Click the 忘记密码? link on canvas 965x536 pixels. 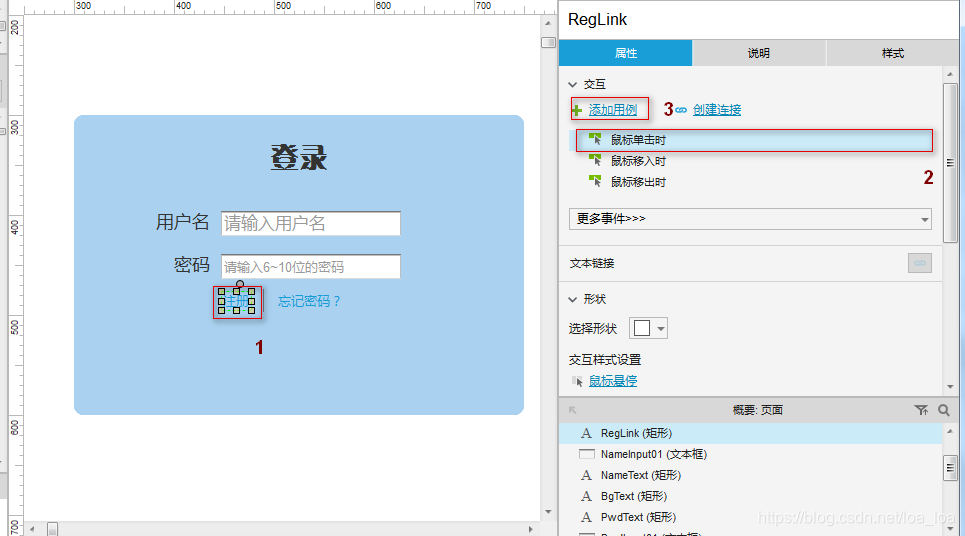(x=309, y=301)
